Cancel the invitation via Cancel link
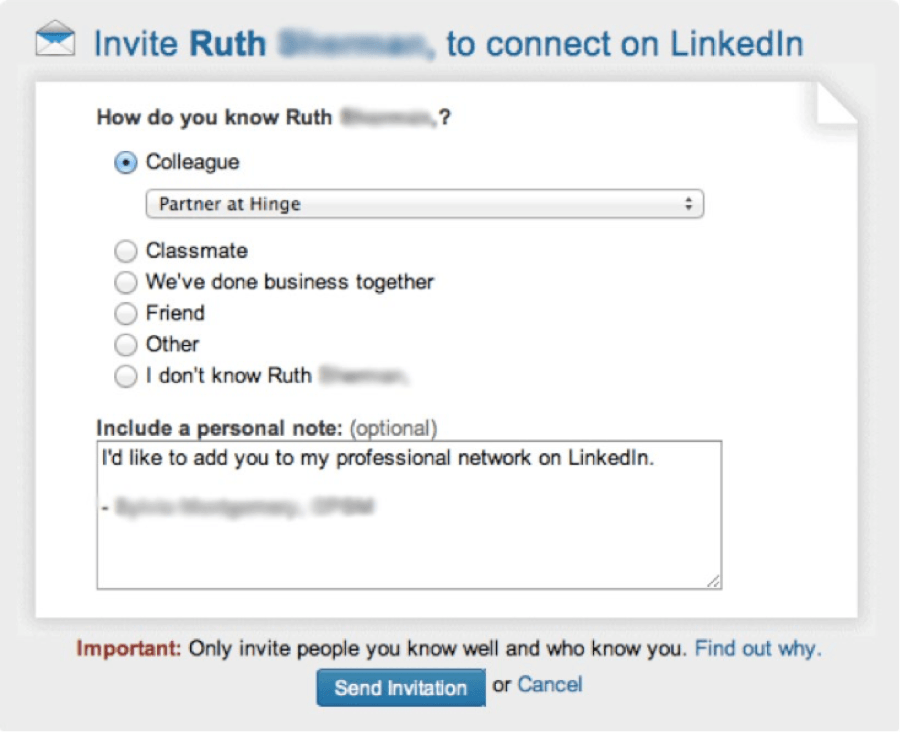The image size is (900, 732). click(550, 684)
